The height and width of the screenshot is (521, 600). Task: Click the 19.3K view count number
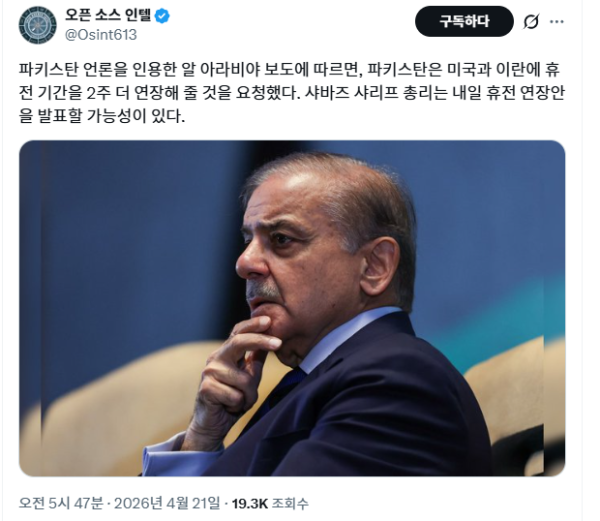pos(249,503)
